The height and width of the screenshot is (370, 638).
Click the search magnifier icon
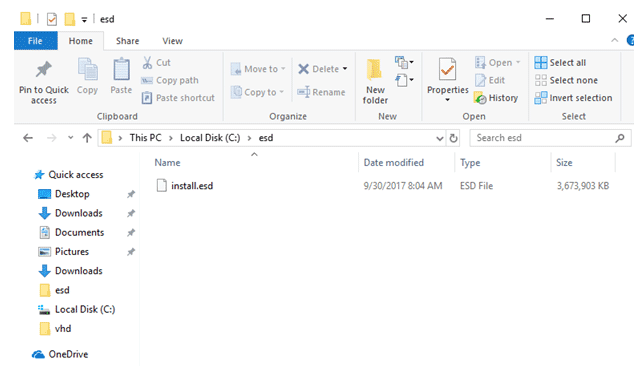coord(620,138)
